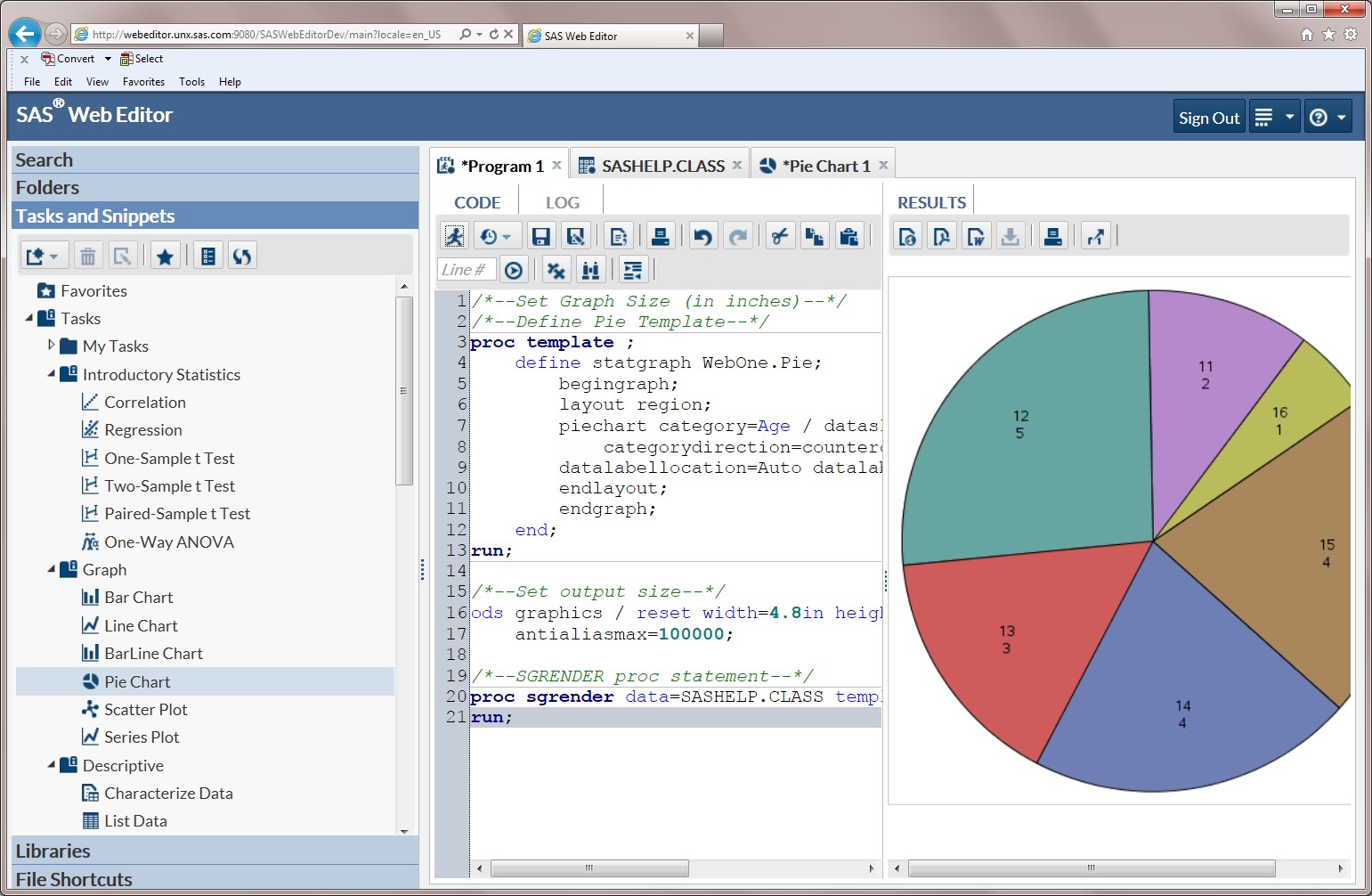Image resolution: width=1372 pixels, height=896 pixels.
Task: Refresh the Tasks and Snippets tree
Action: pyautogui.click(x=241, y=255)
